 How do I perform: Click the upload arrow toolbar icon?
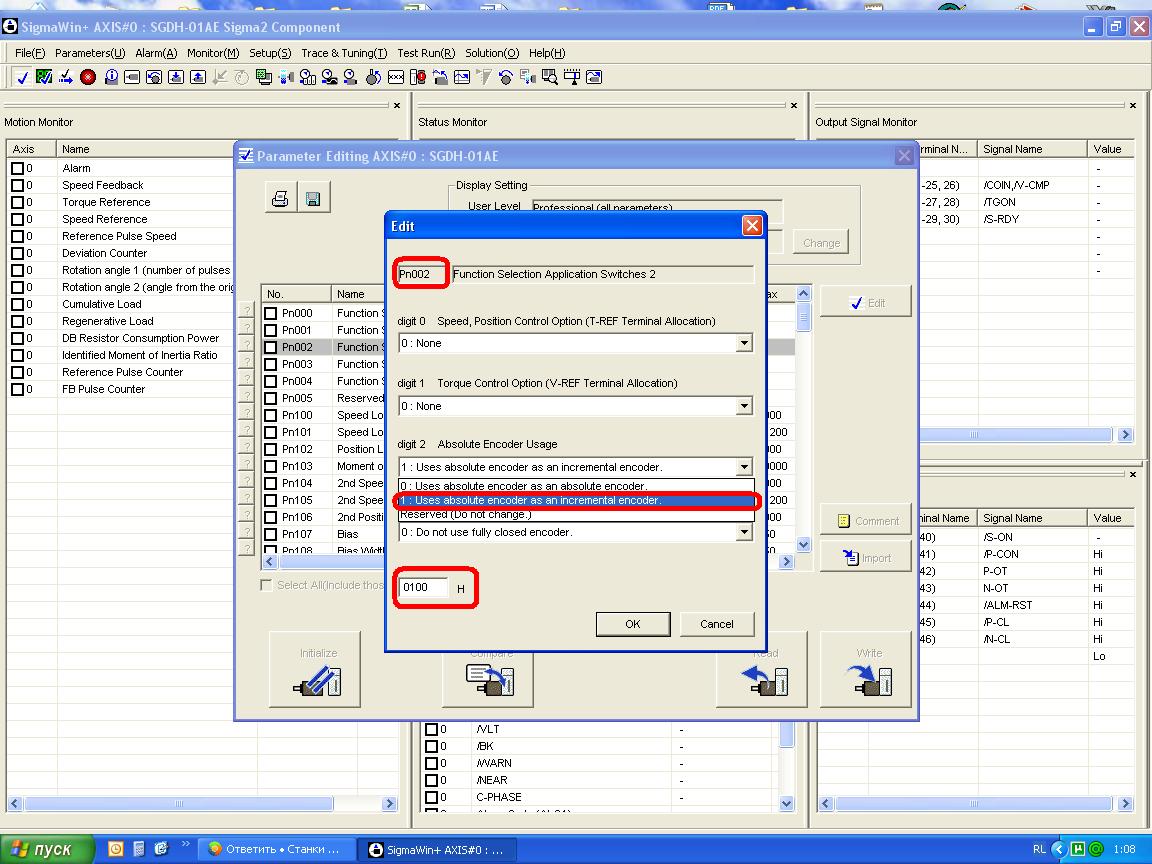click(198, 76)
